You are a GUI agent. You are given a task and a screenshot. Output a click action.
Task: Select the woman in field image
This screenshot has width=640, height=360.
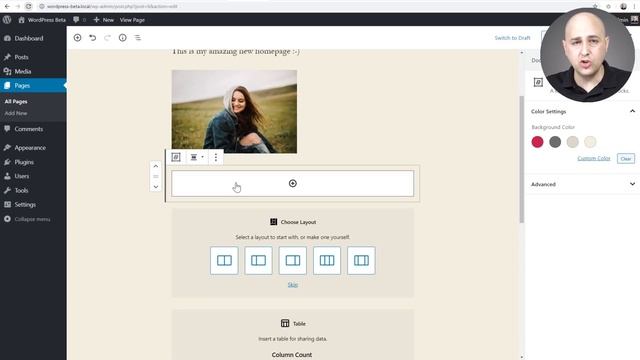point(234,111)
